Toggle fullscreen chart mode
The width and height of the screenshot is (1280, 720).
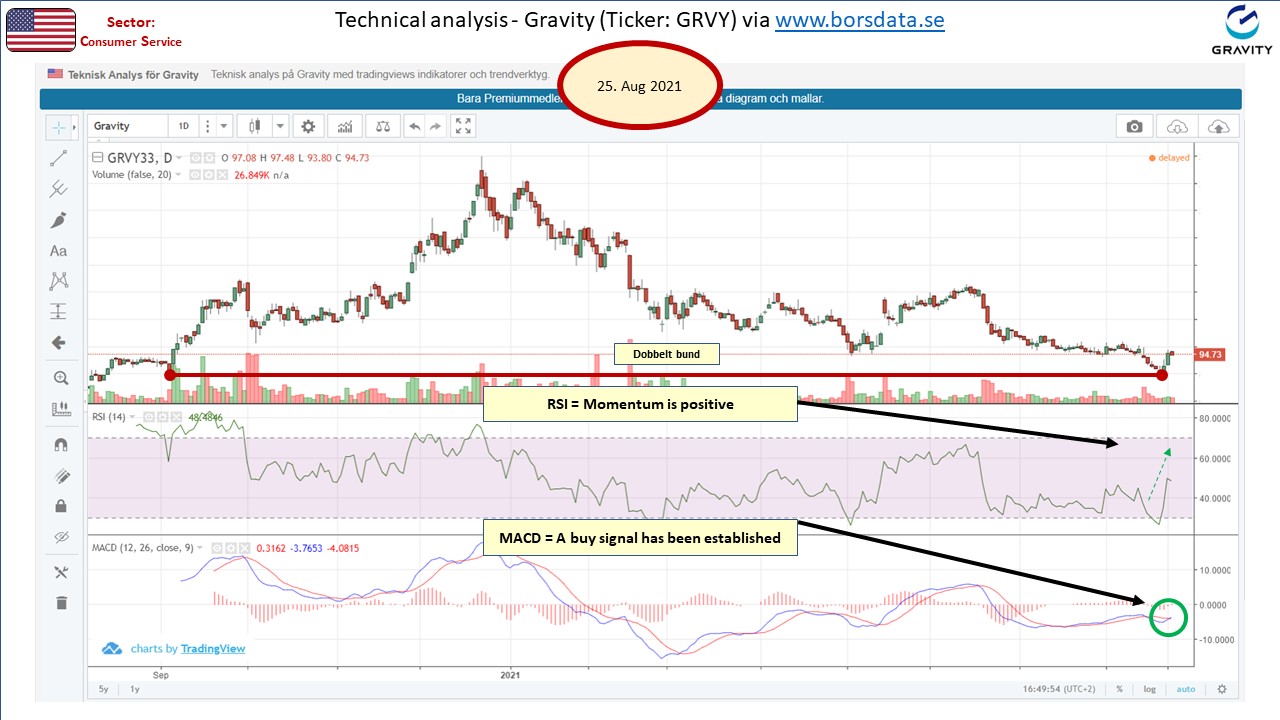click(463, 126)
